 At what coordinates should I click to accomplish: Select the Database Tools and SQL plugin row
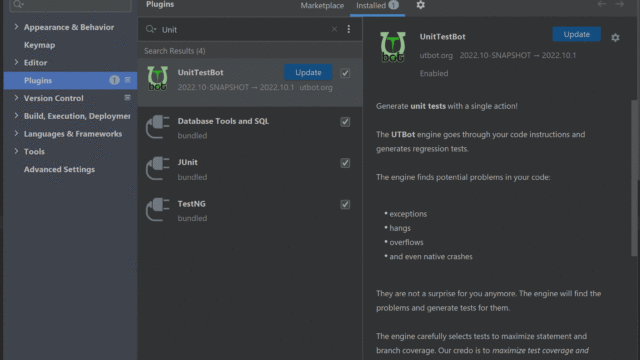250,128
